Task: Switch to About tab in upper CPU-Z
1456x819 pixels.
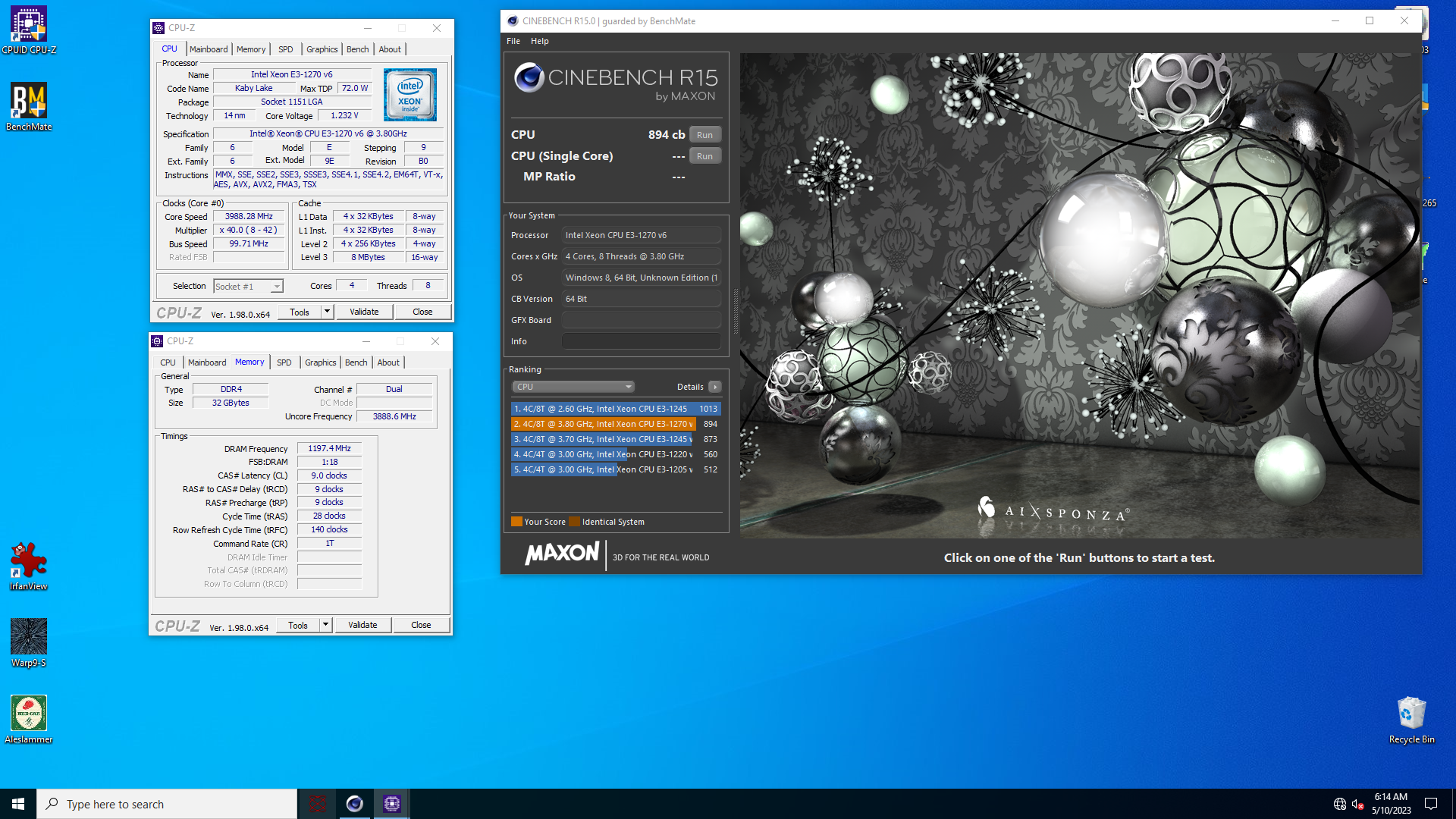Action: 390,49
